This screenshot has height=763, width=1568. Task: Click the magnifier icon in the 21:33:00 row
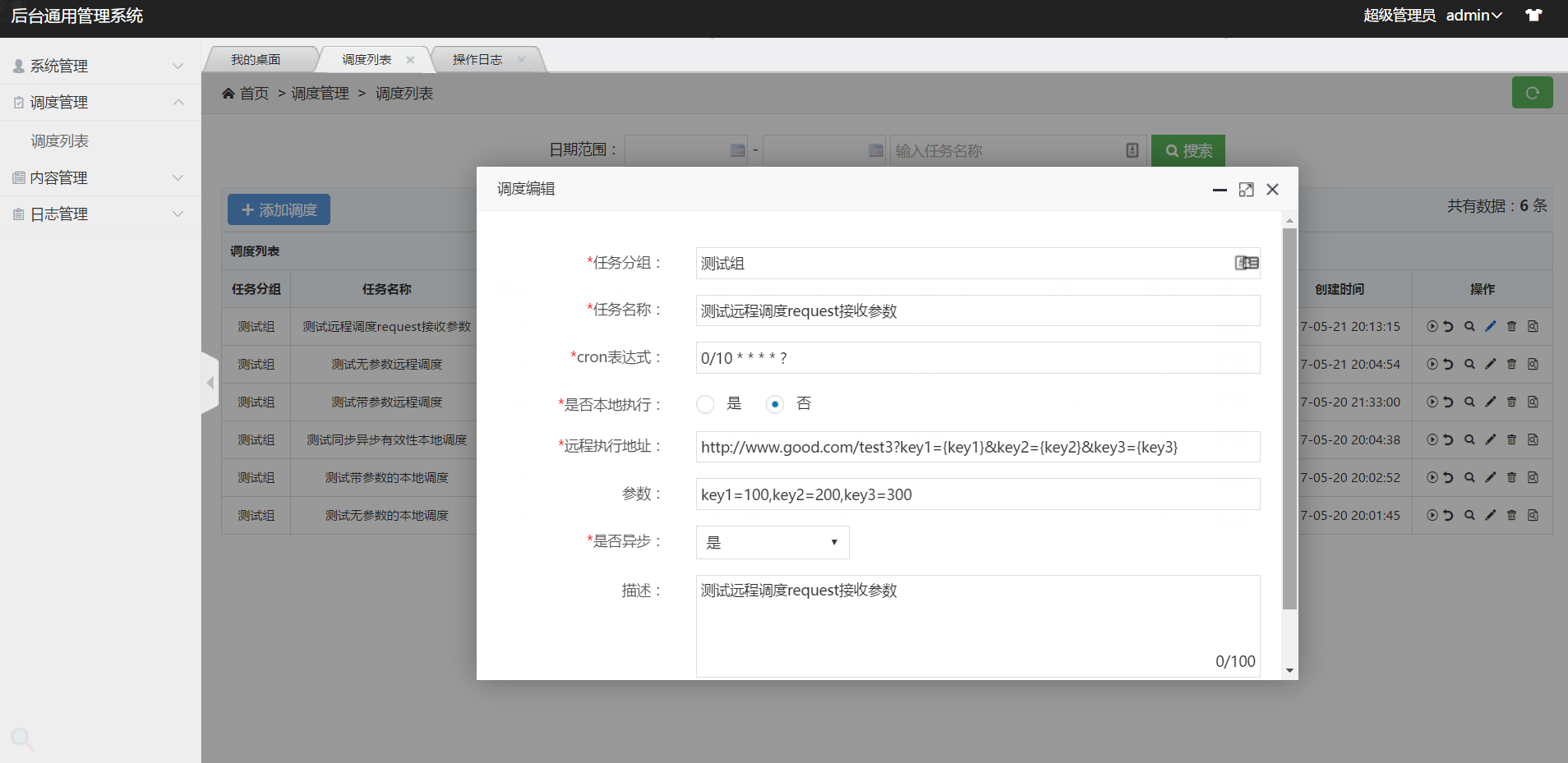(x=1469, y=402)
